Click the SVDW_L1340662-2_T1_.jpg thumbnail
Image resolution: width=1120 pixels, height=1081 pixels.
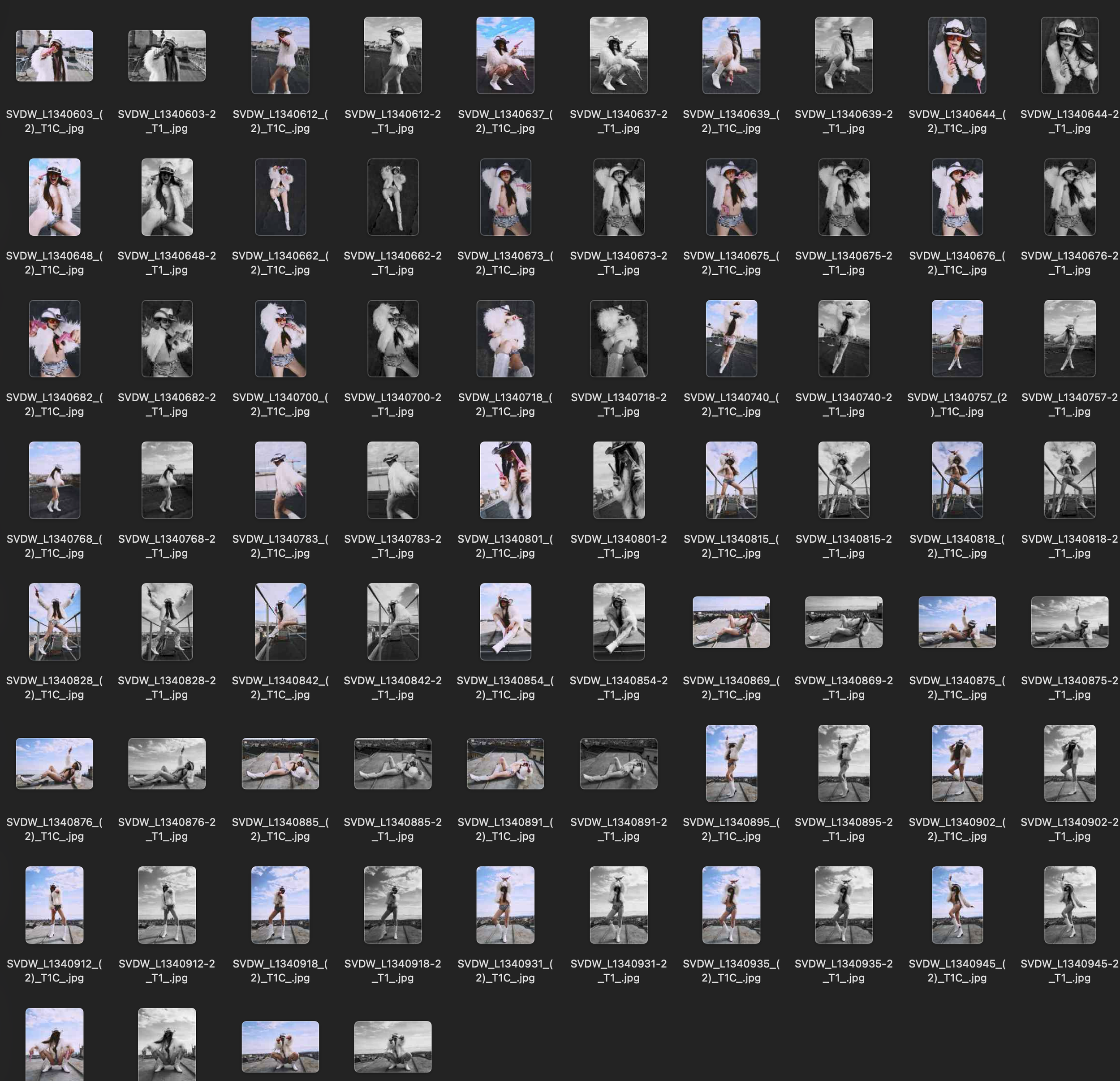[x=392, y=197]
